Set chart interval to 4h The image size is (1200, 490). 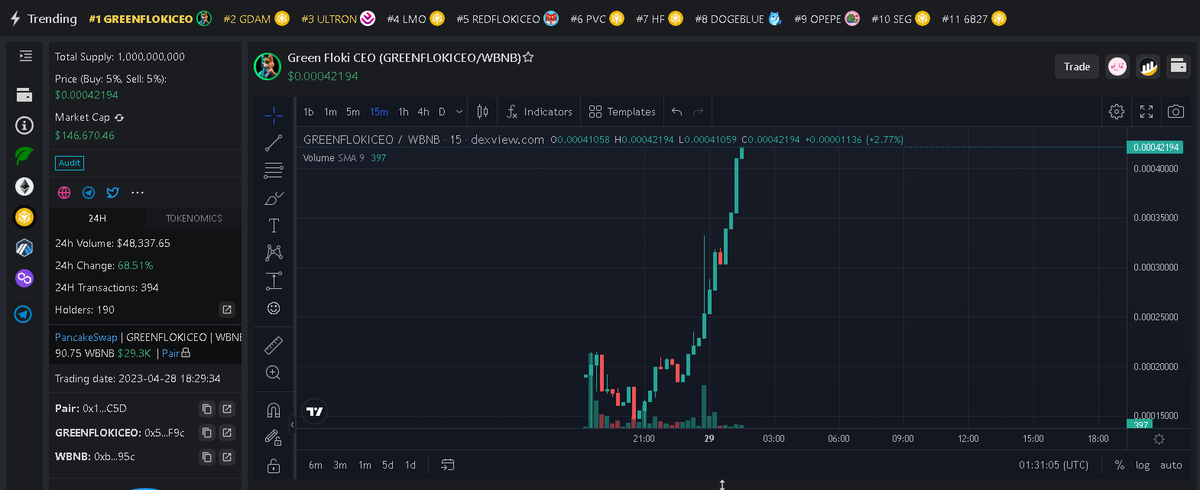click(x=424, y=112)
